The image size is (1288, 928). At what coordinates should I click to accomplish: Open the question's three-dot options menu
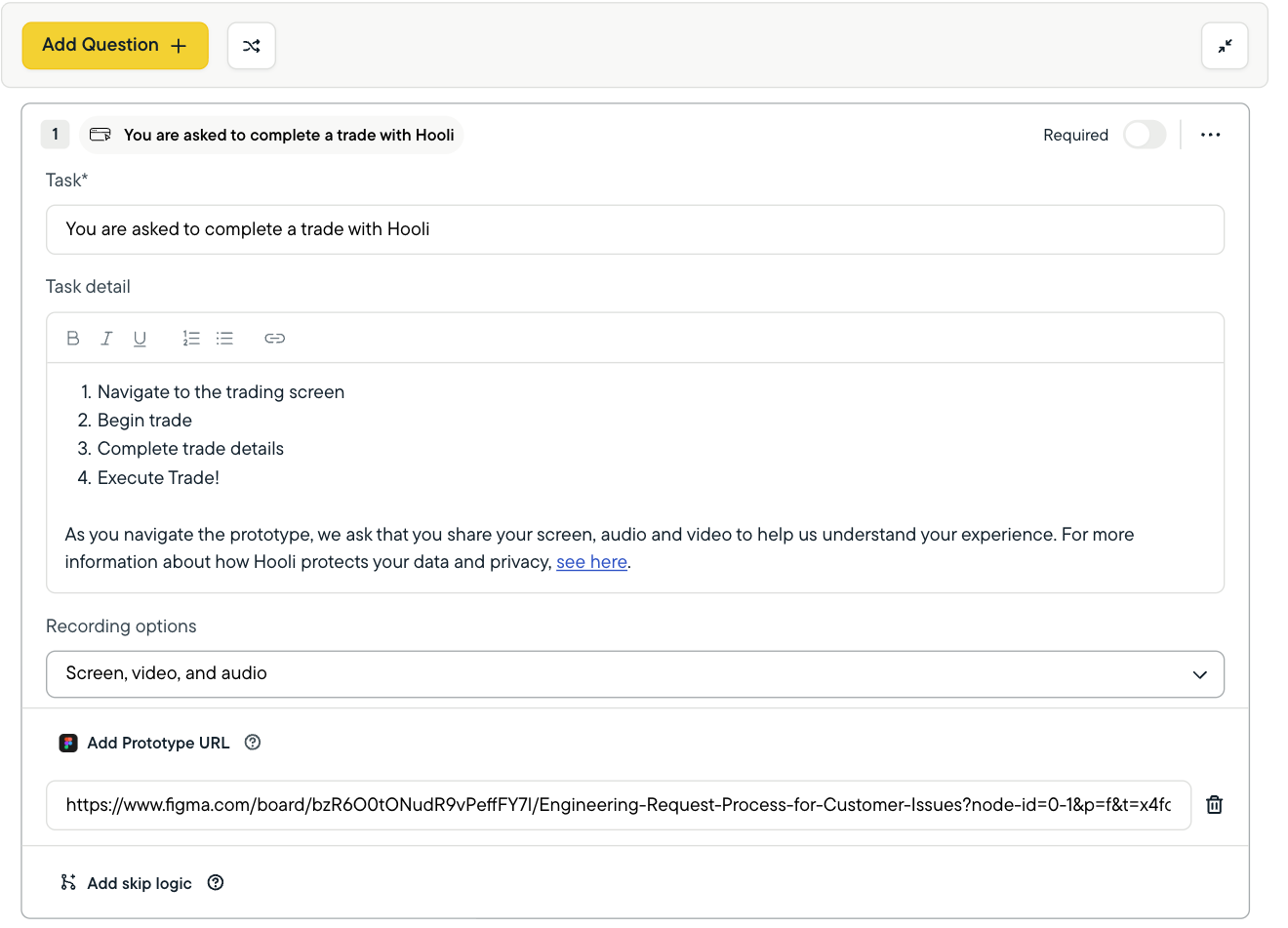pyautogui.click(x=1210, y=135)
